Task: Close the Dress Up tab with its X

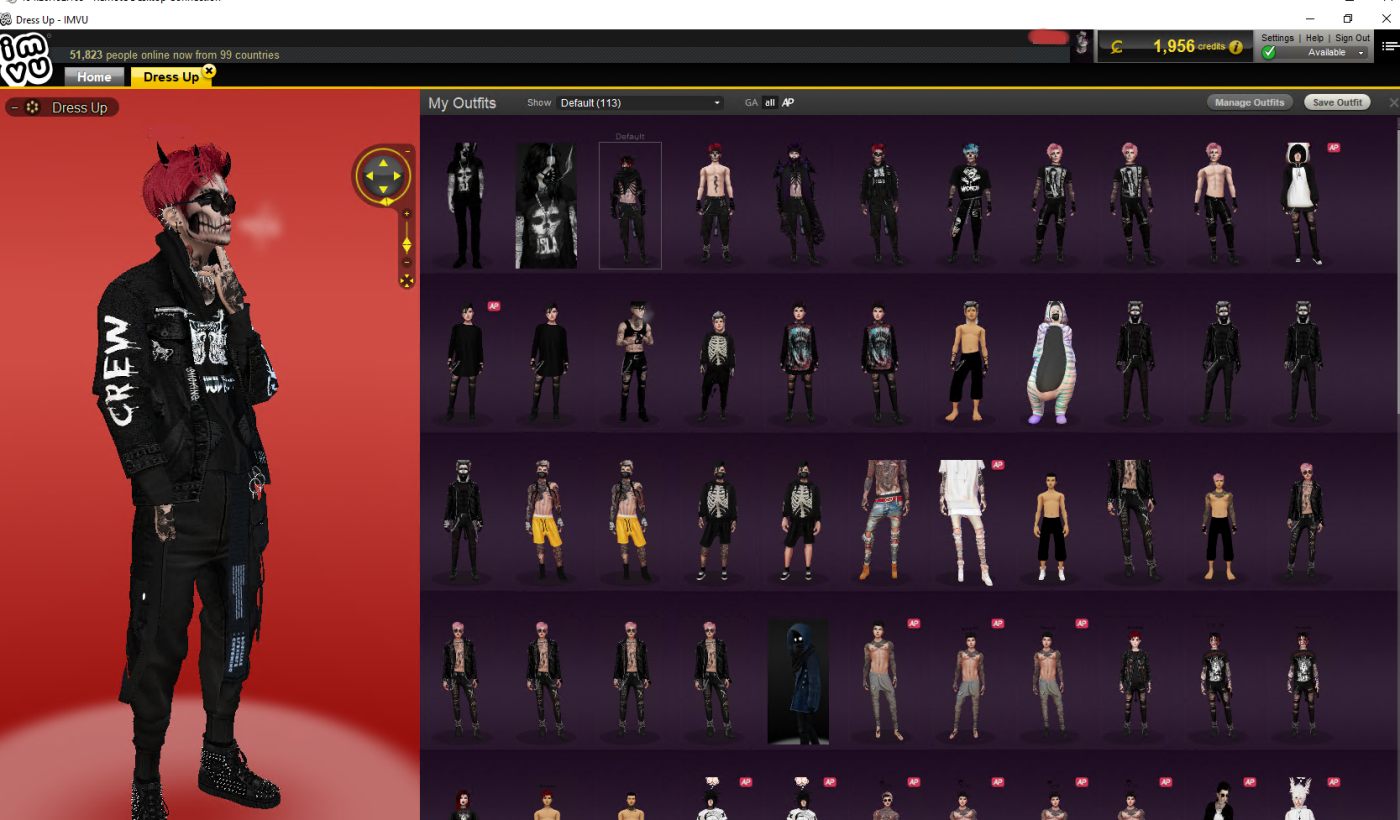Action: 208,71
